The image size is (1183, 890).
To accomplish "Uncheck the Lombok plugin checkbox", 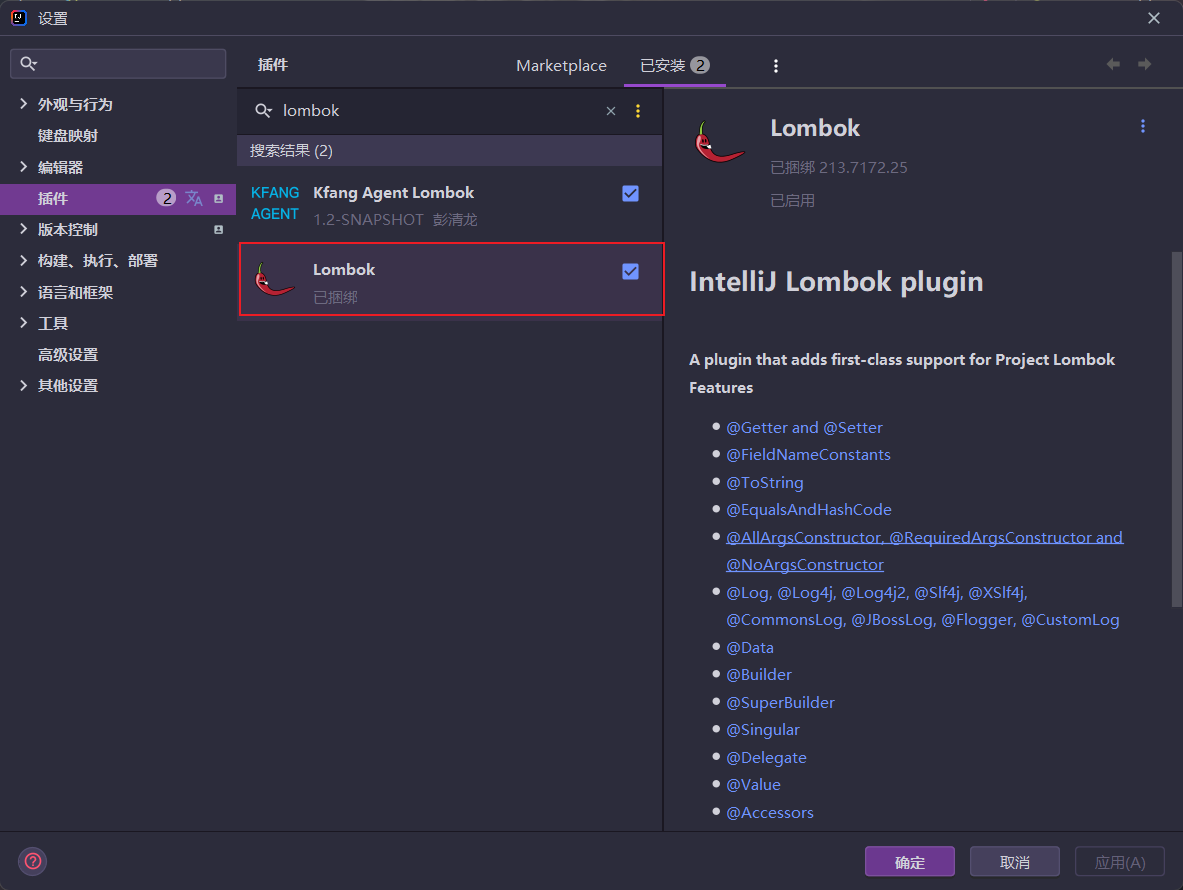I will click(x=630, y=272).
